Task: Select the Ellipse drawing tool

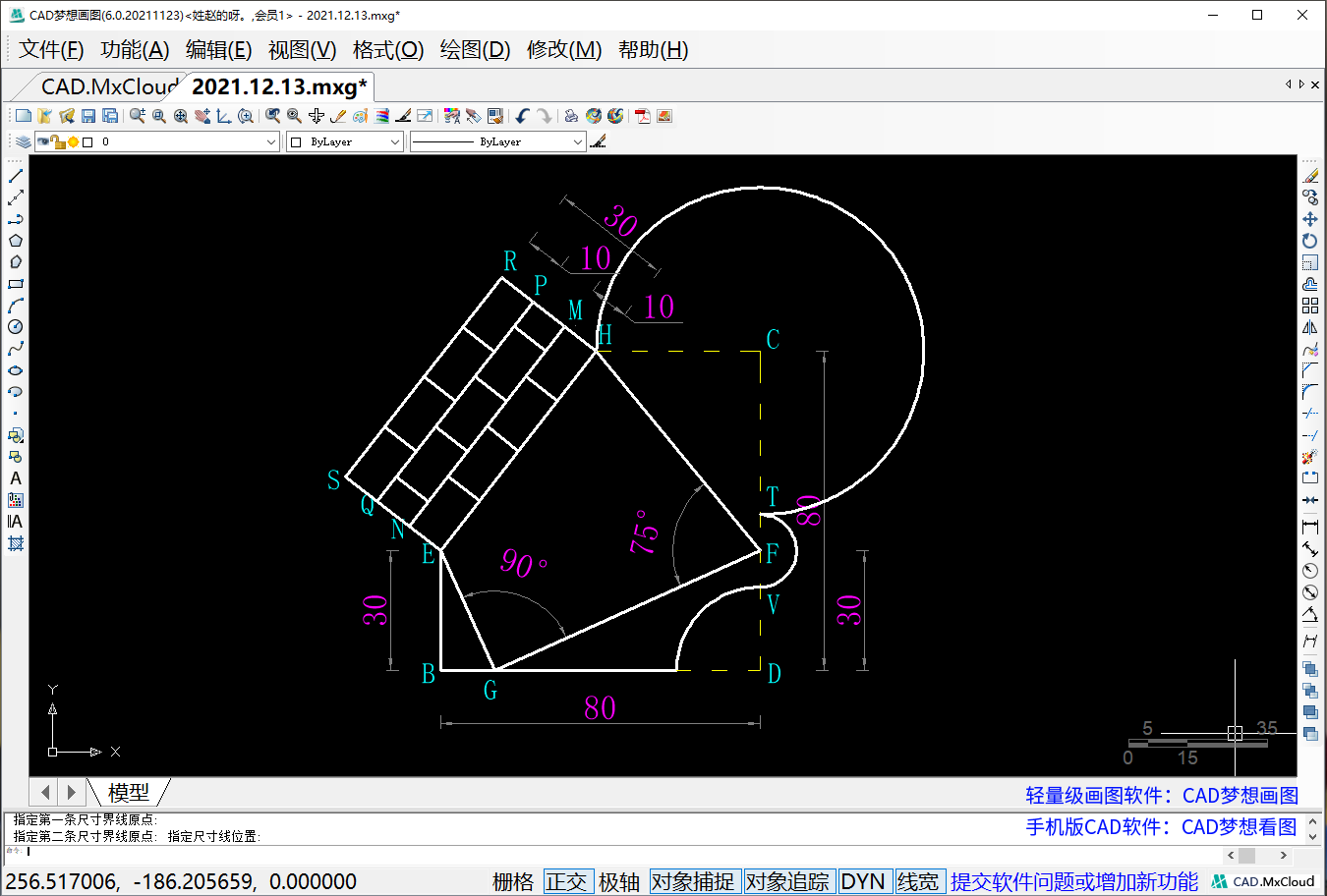Action: tap(16, 370)
